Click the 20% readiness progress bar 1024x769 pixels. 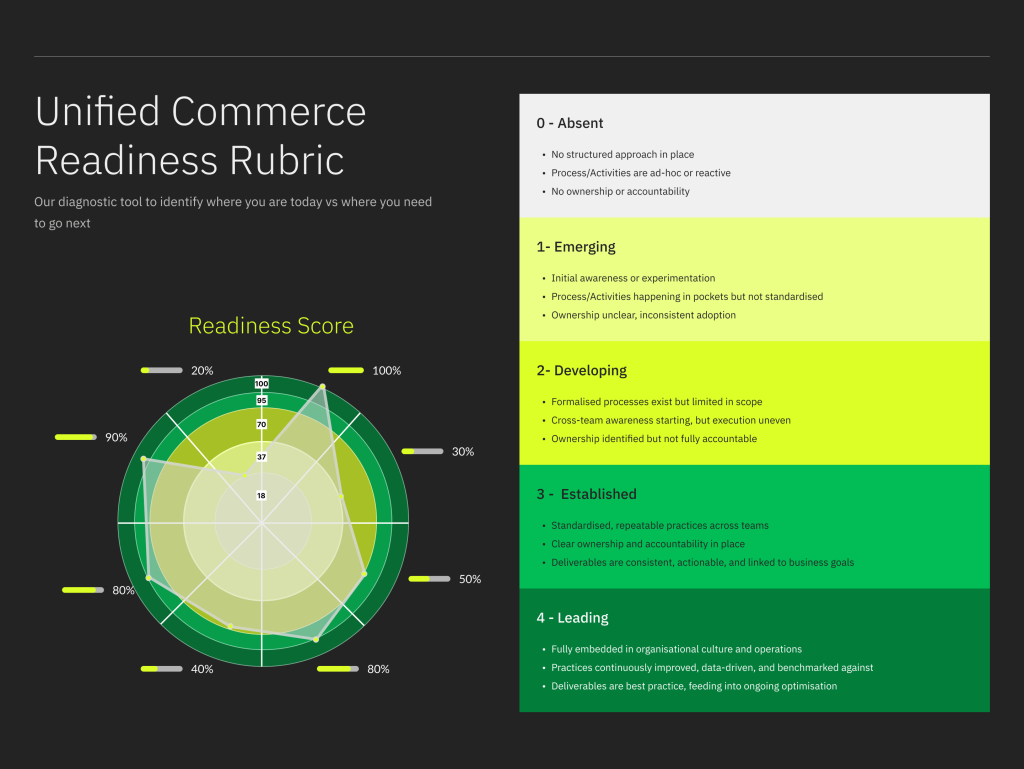pos(161,370)
